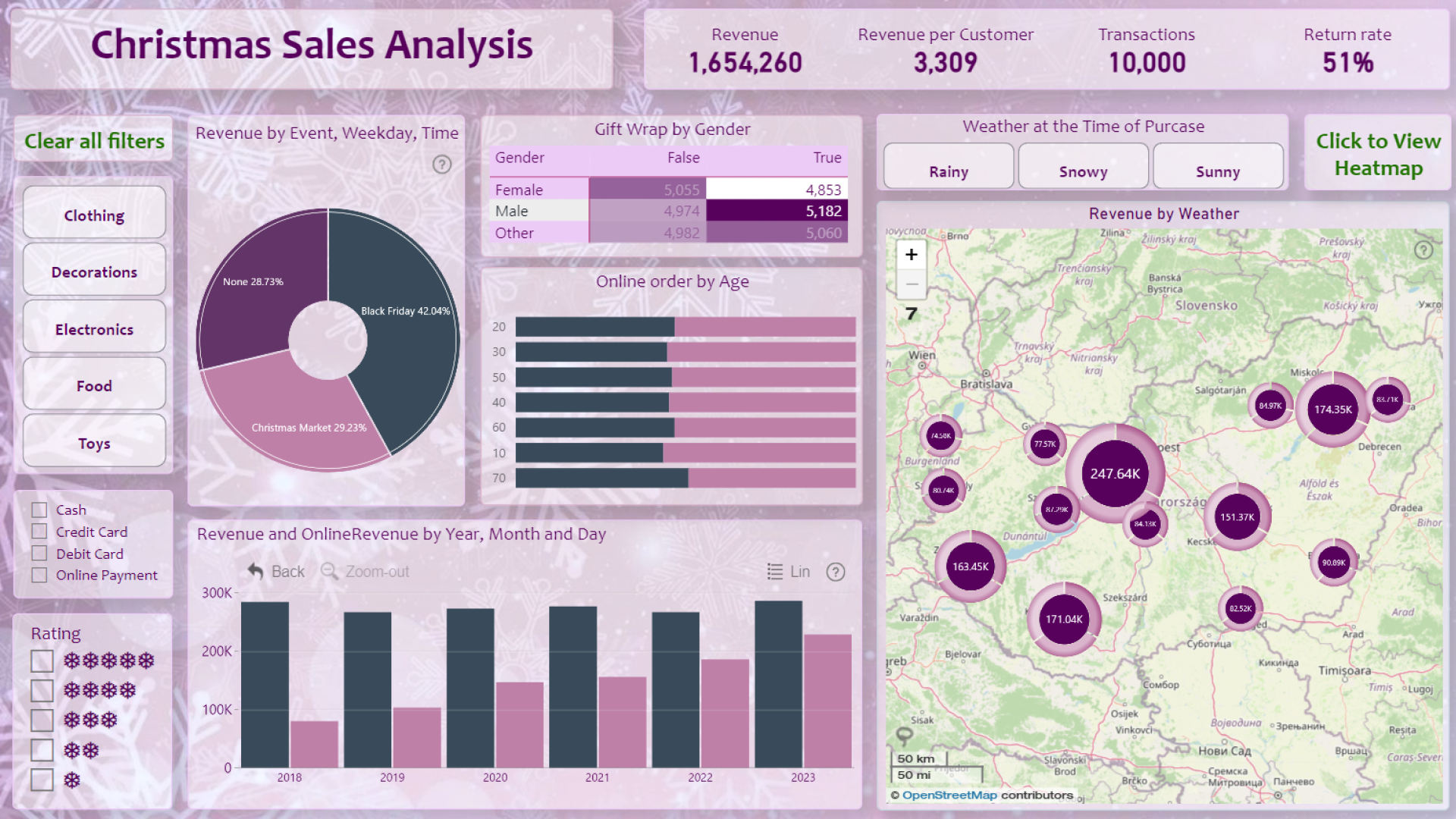Click Return rate 51% value
This screenshot has width=1456, height=819.
pyautogui.click(x=1348, y=62)
